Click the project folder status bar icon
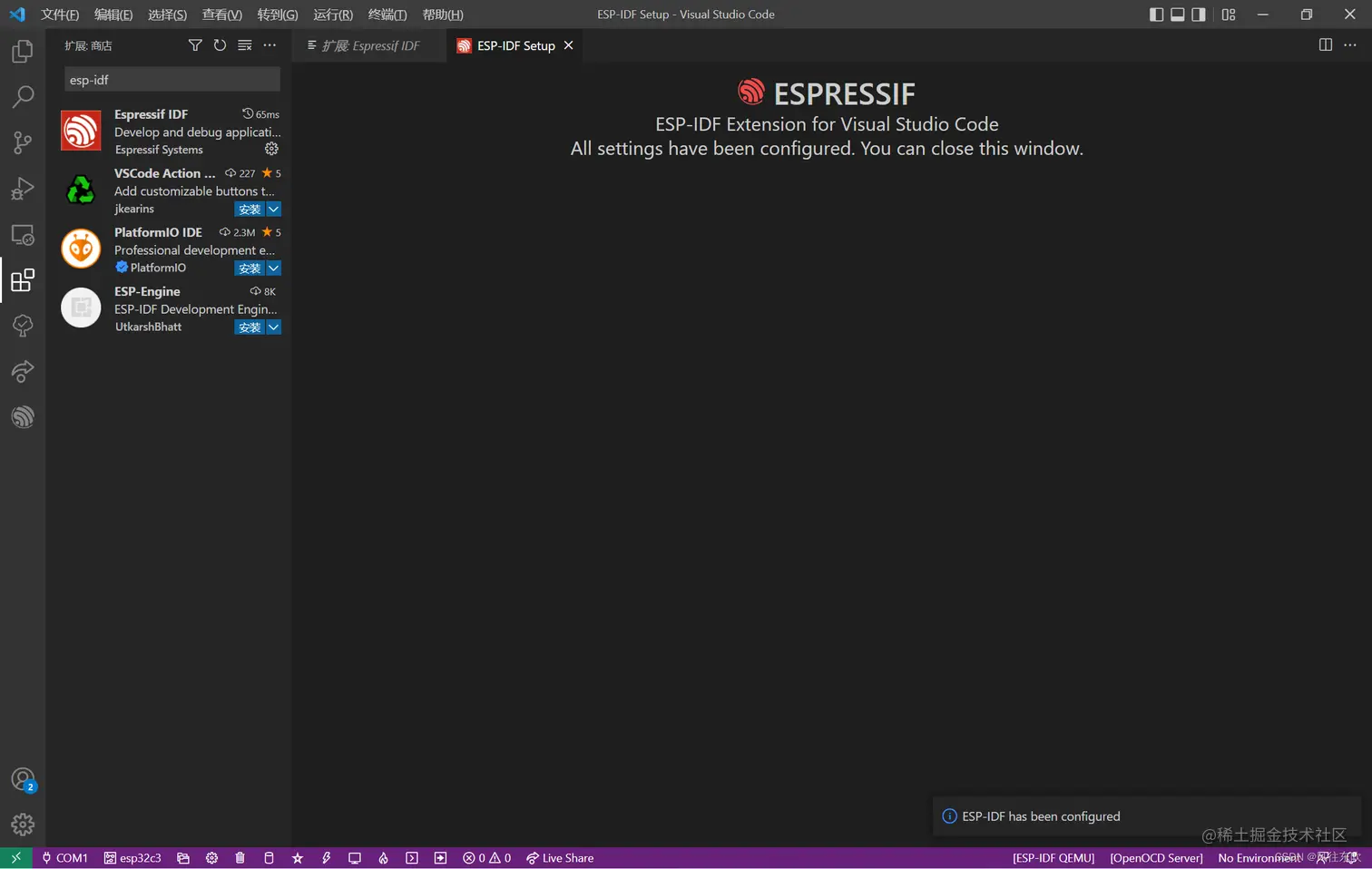The image size is (1372, 869). tap(183, 857)
